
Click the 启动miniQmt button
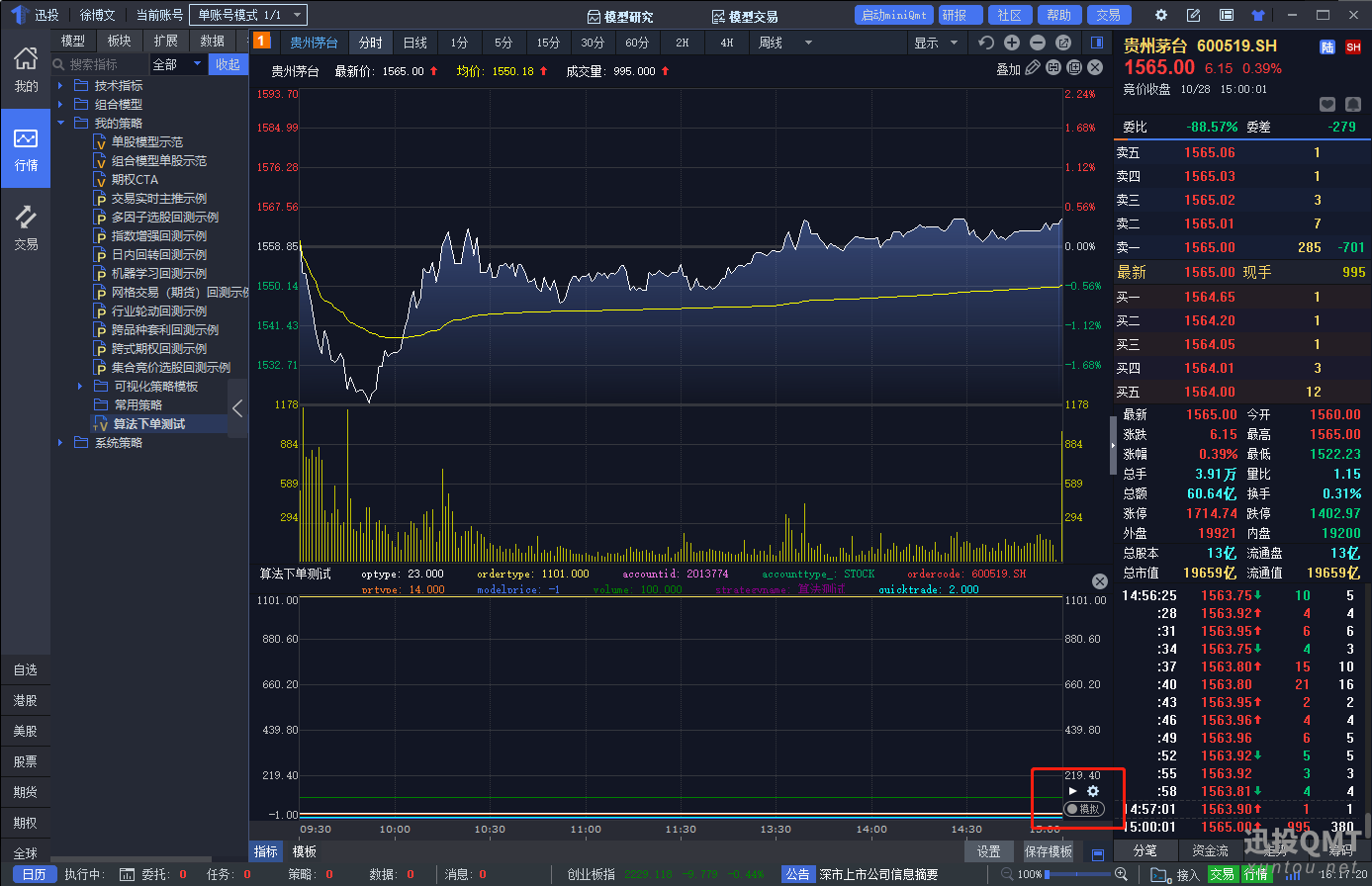894,15
